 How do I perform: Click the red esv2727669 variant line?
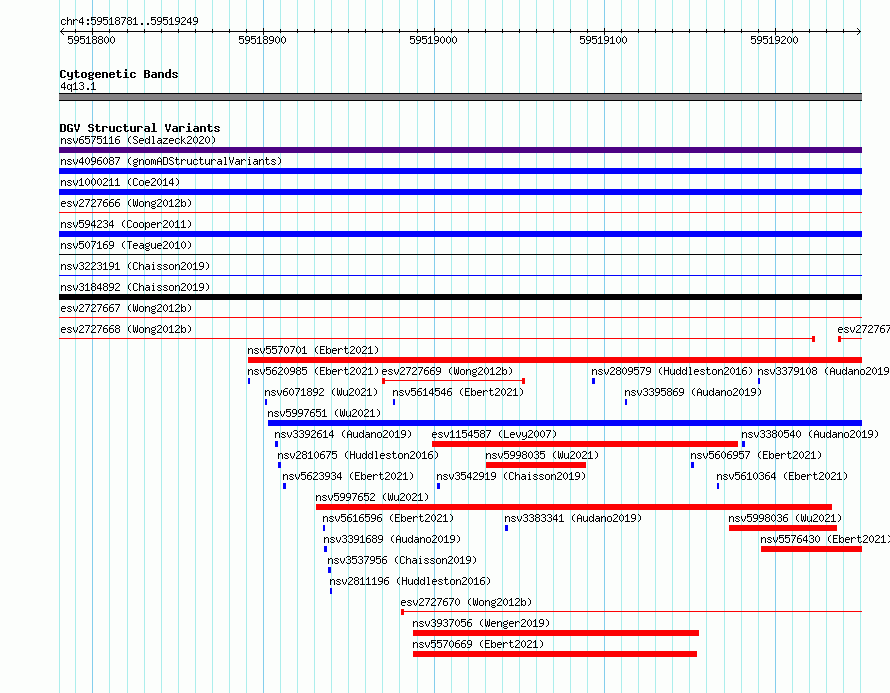pos(454,381)
